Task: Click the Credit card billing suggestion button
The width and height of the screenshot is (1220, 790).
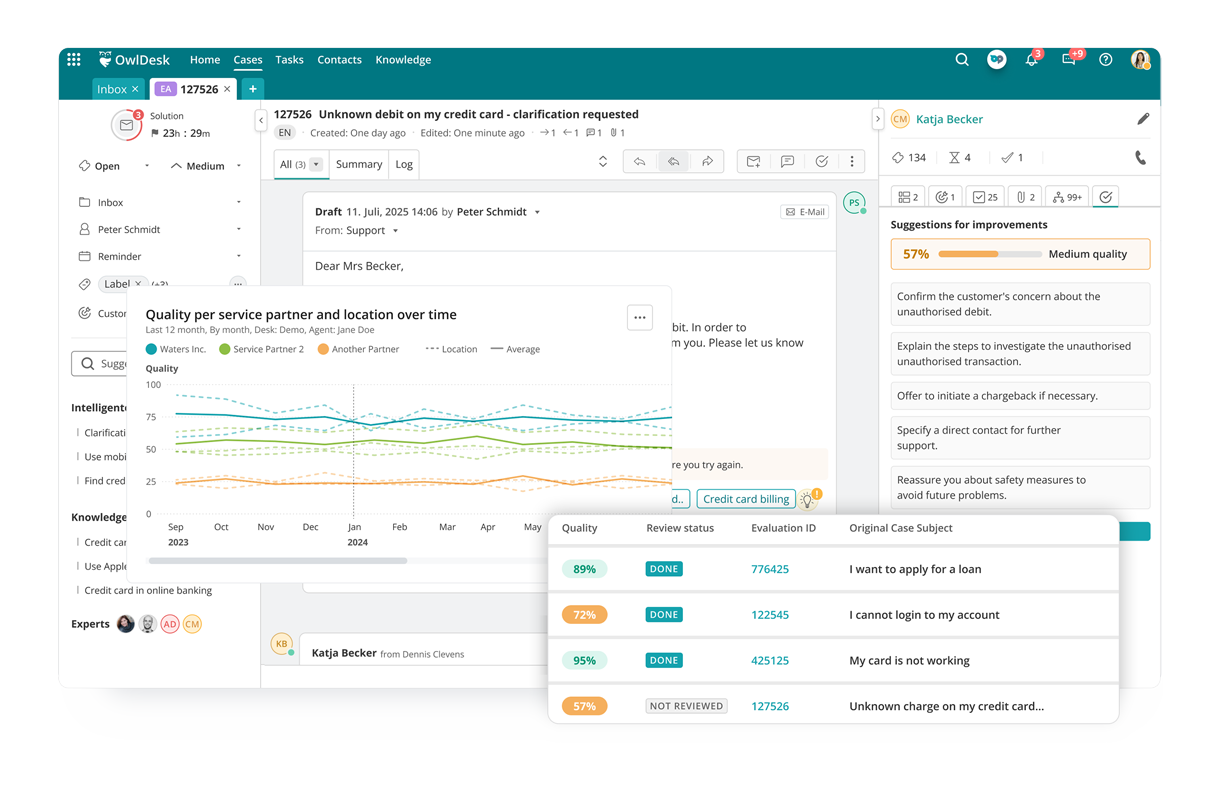Action: pos(745,499)
